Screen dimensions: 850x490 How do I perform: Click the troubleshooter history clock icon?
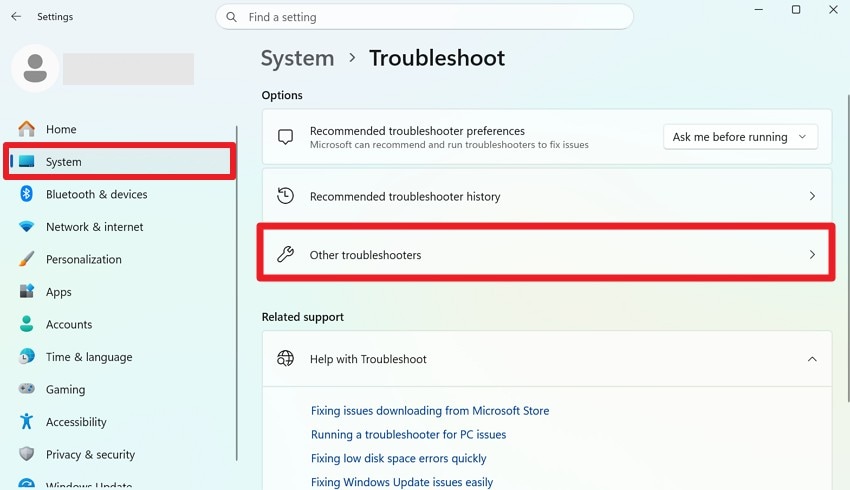click(285, 196)
